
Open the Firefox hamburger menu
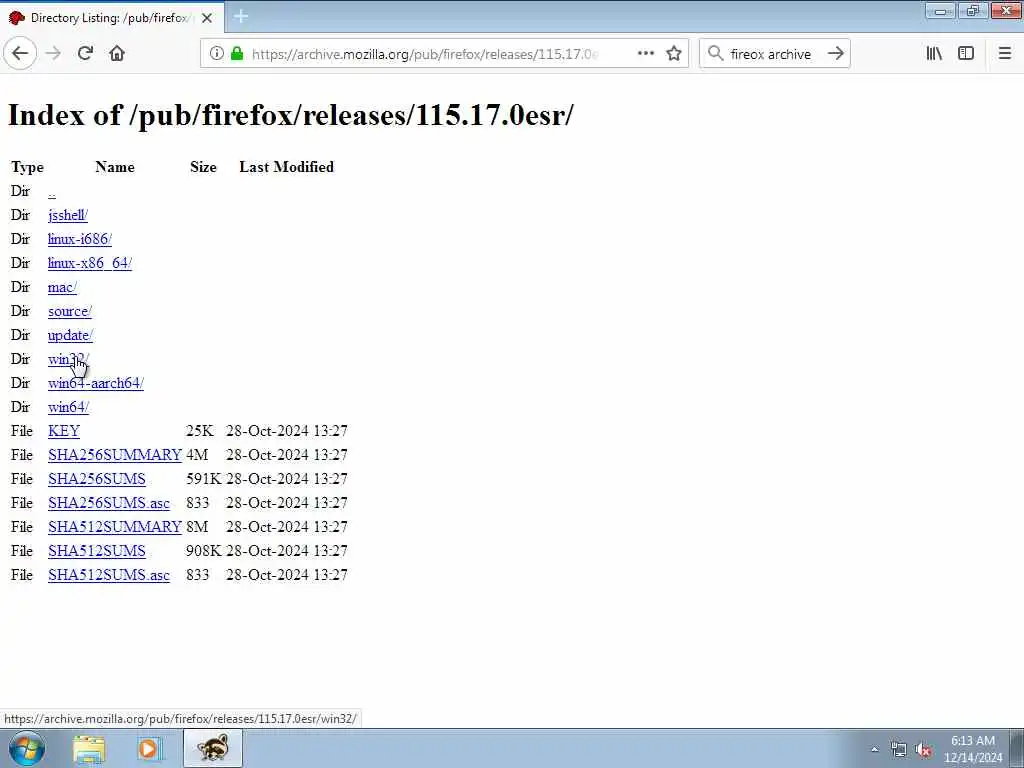coord(1005,54)
